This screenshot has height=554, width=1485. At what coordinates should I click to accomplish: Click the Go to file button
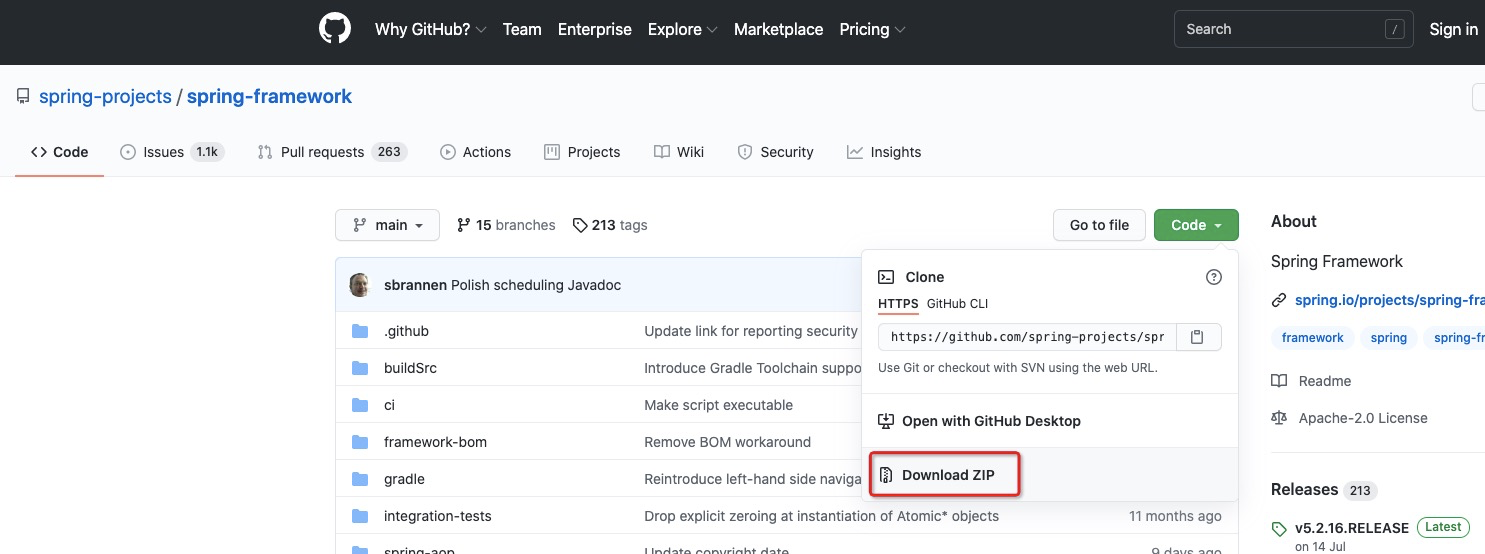[1099, 225]
